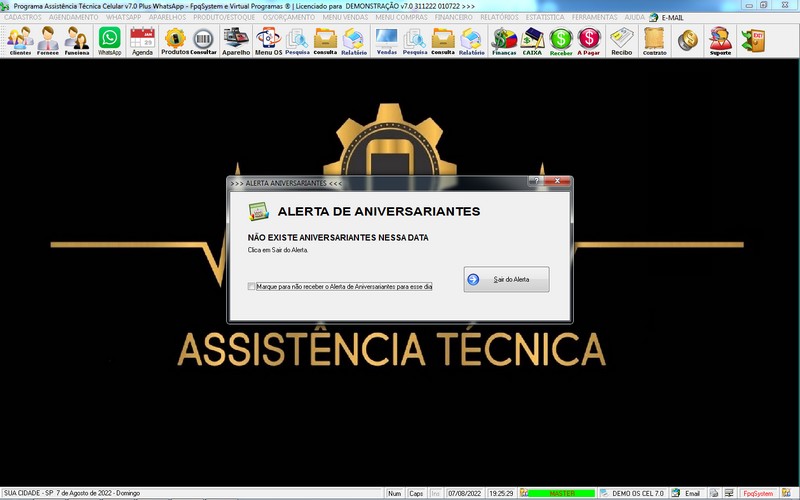
Task: Open the Finanças chart icon
Action: point(504,41)
